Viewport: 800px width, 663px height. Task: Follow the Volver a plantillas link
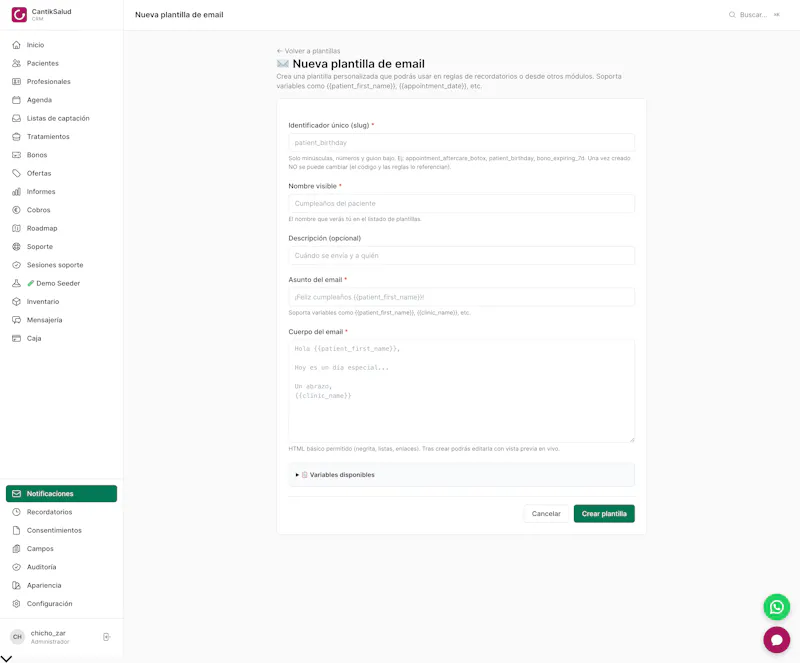point(308,51)
